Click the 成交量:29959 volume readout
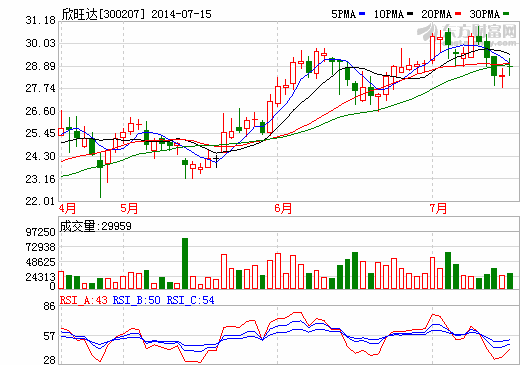520x365 pixels. click(x=96, y=226)
